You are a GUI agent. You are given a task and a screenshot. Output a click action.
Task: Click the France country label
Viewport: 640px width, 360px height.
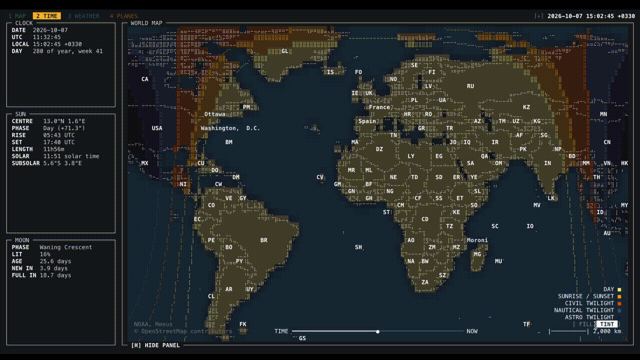379,107
